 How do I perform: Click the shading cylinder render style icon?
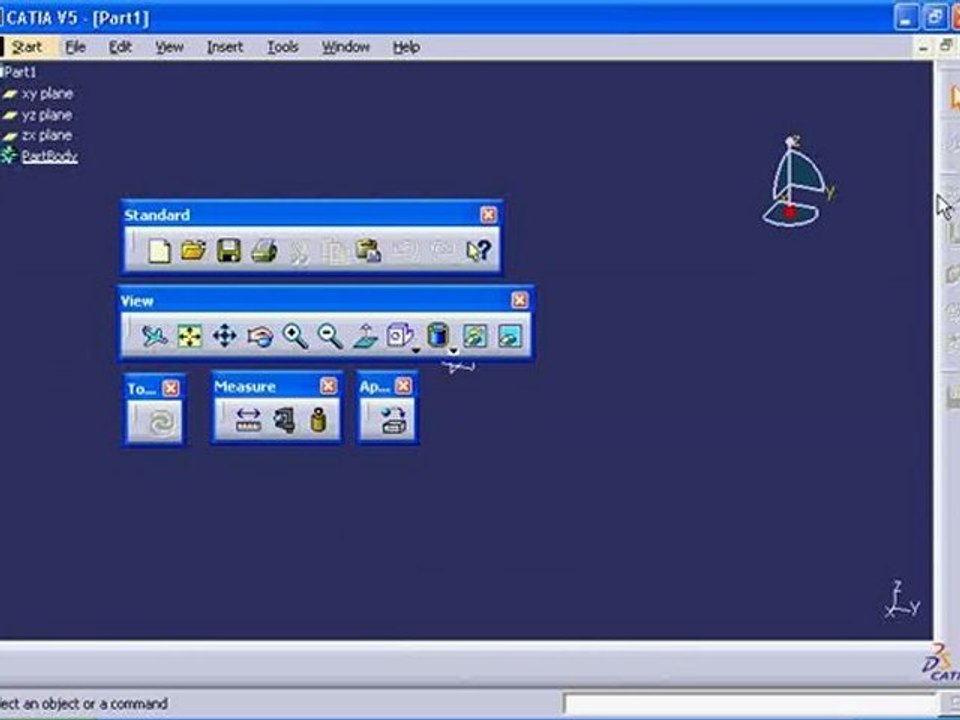click(x=438, y=336)
